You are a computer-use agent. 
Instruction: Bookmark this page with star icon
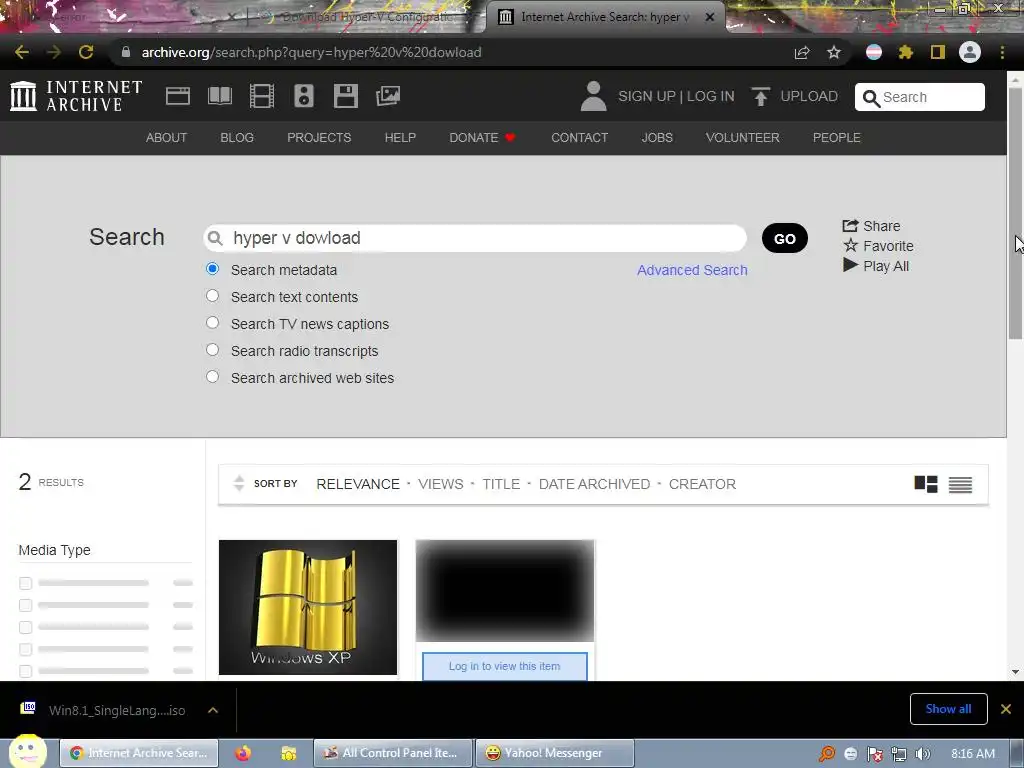click(834, 52)
